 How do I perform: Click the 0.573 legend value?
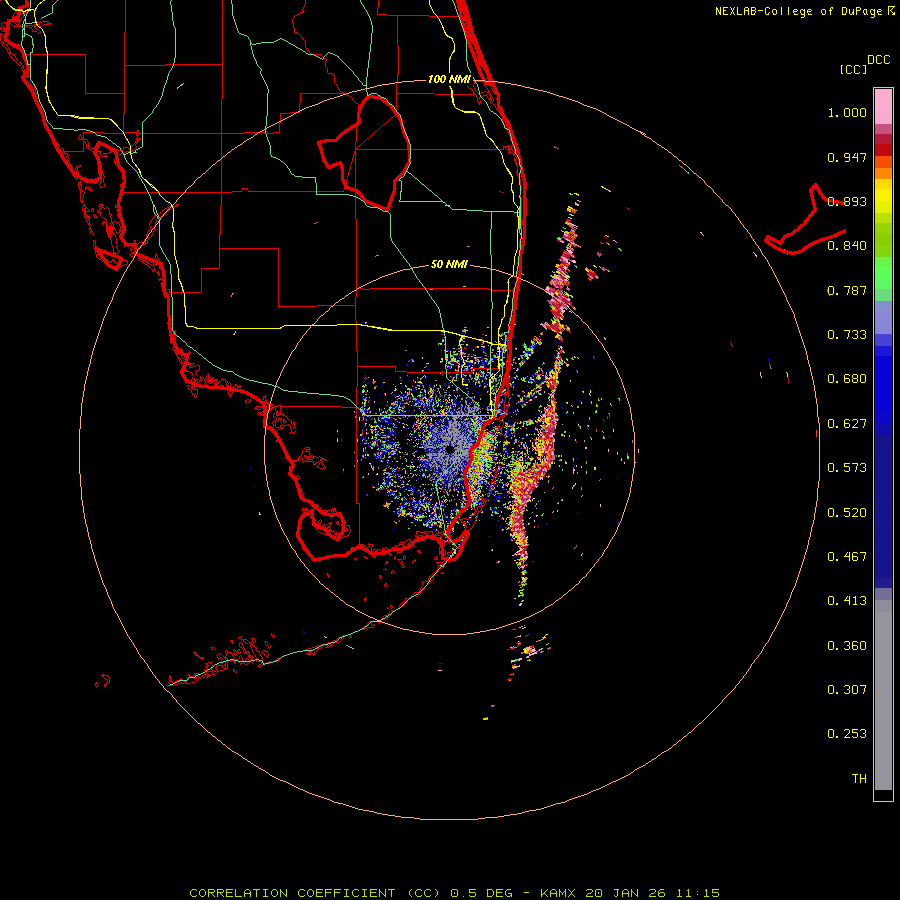point(847,468)
